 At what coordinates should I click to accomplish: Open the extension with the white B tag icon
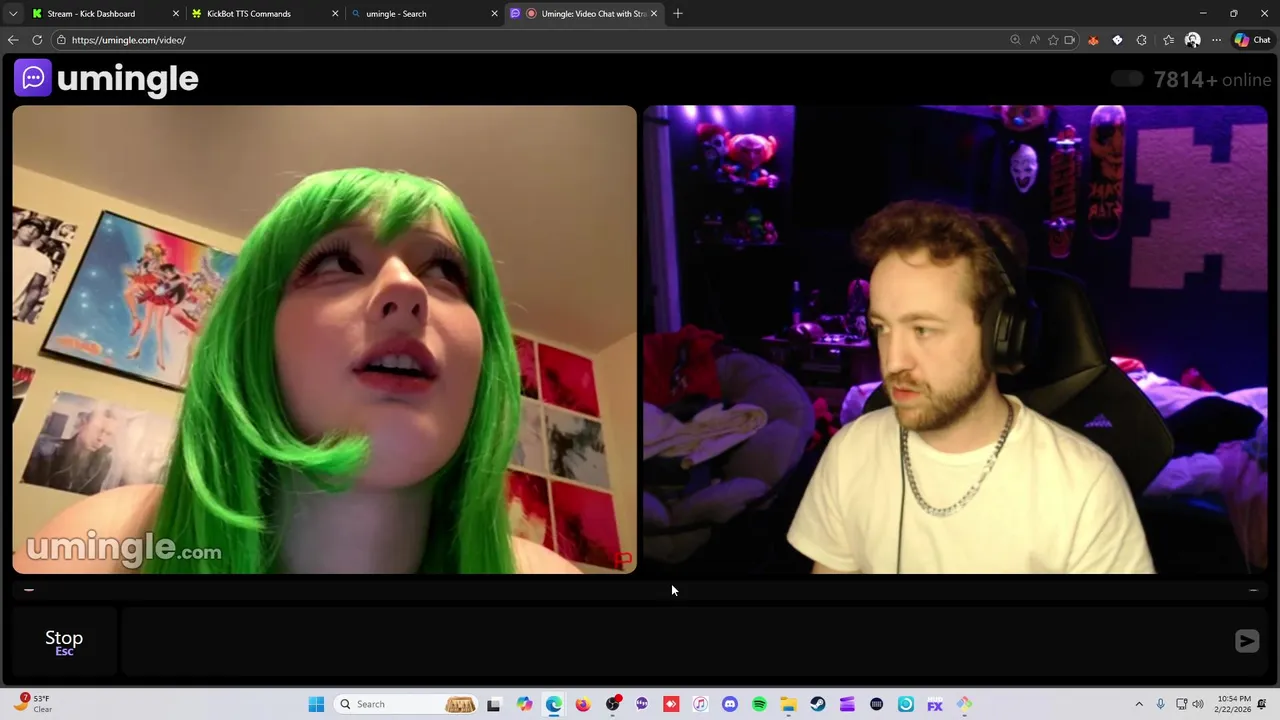[1117, 40]
